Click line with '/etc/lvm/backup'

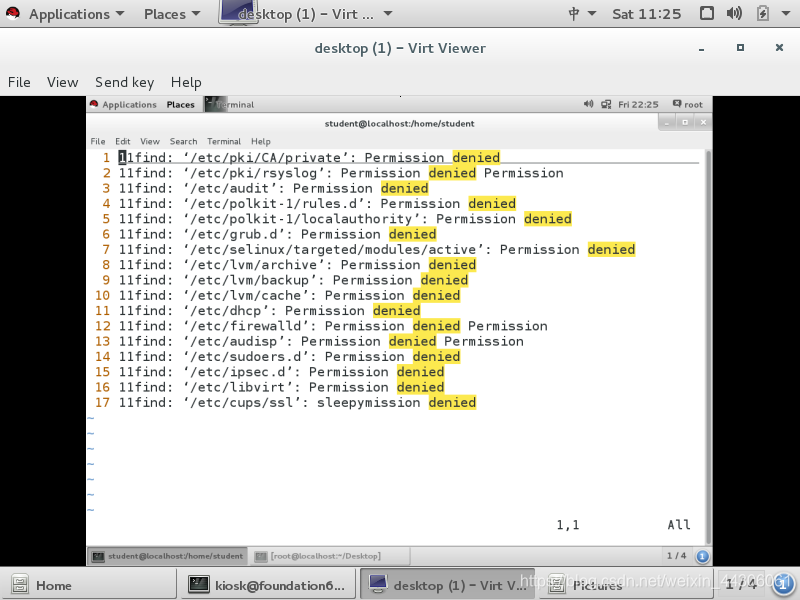[293, 280]
